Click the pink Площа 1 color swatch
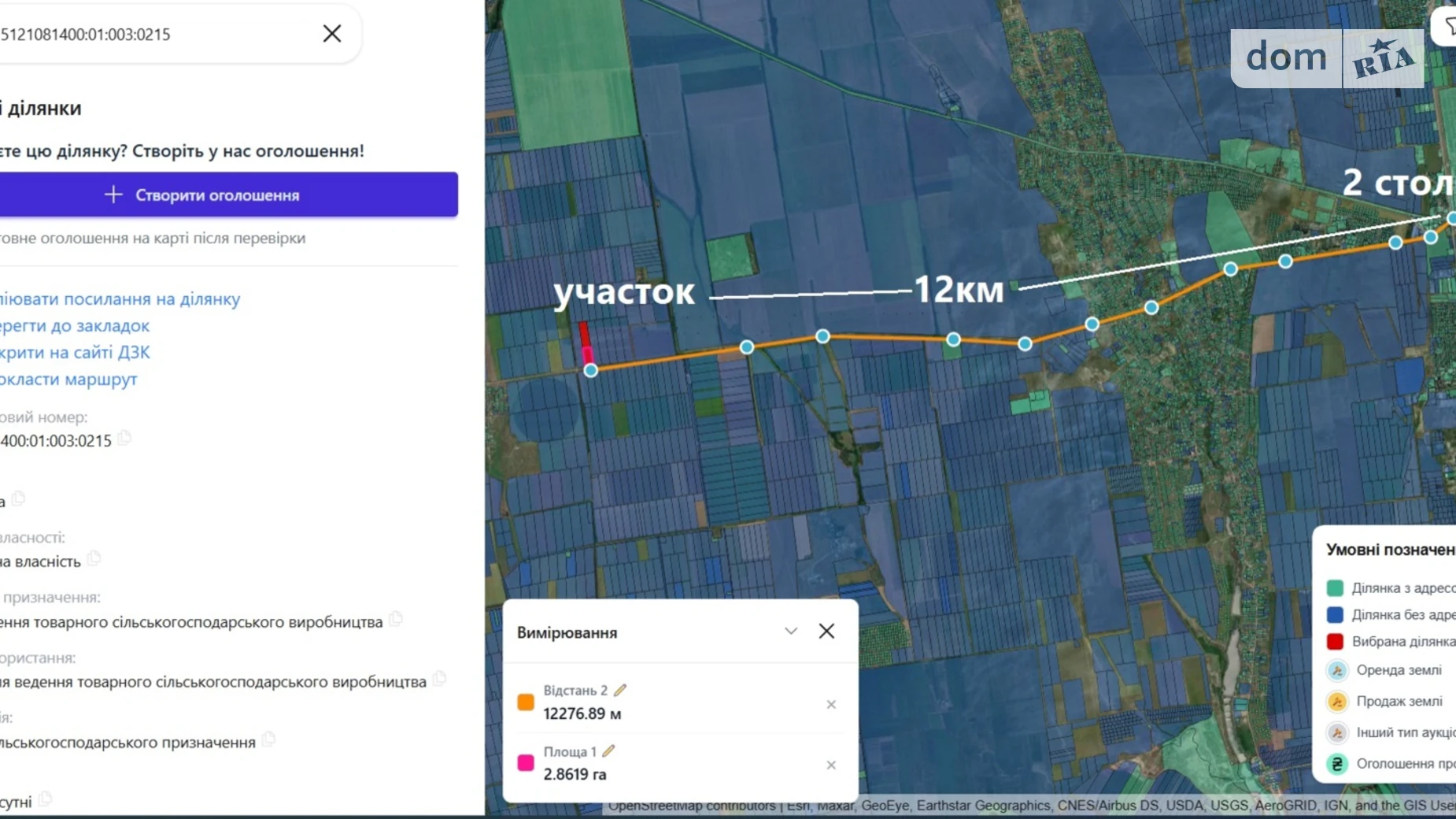 click(526, 762)
